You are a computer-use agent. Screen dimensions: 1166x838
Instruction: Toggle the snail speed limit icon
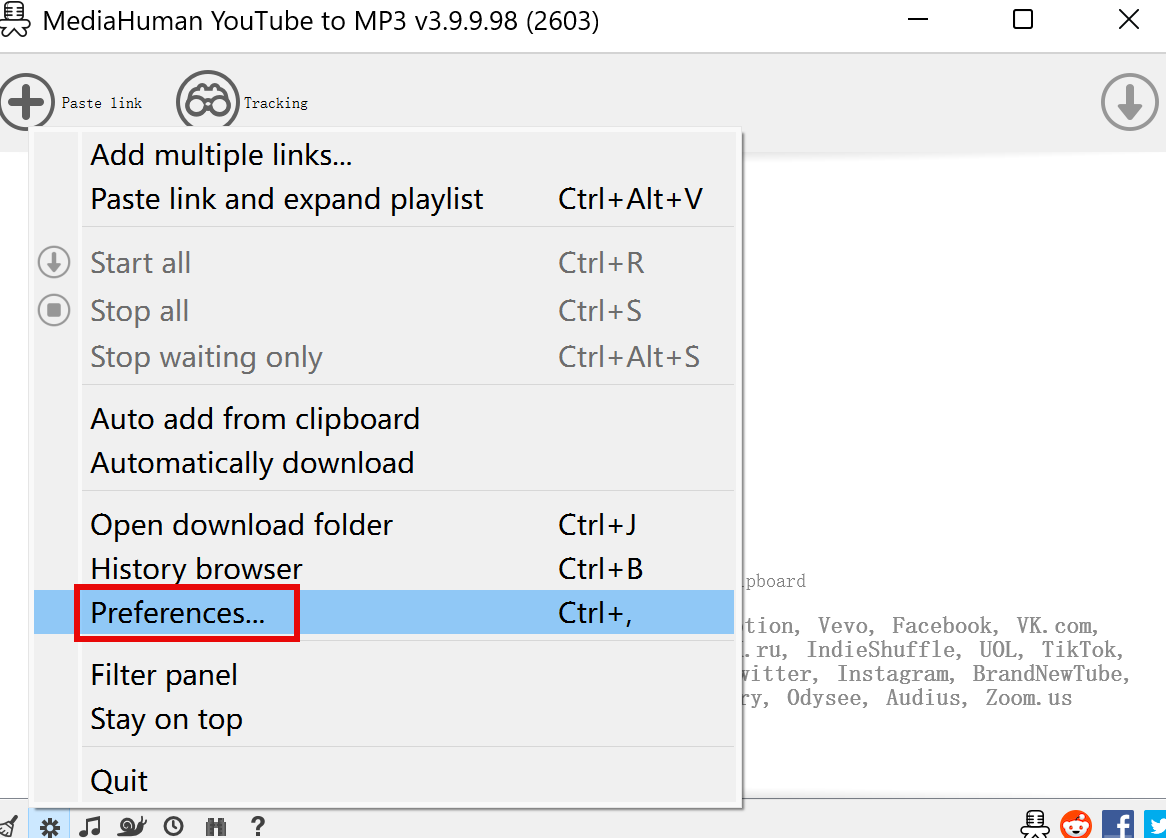click(132, 826)
